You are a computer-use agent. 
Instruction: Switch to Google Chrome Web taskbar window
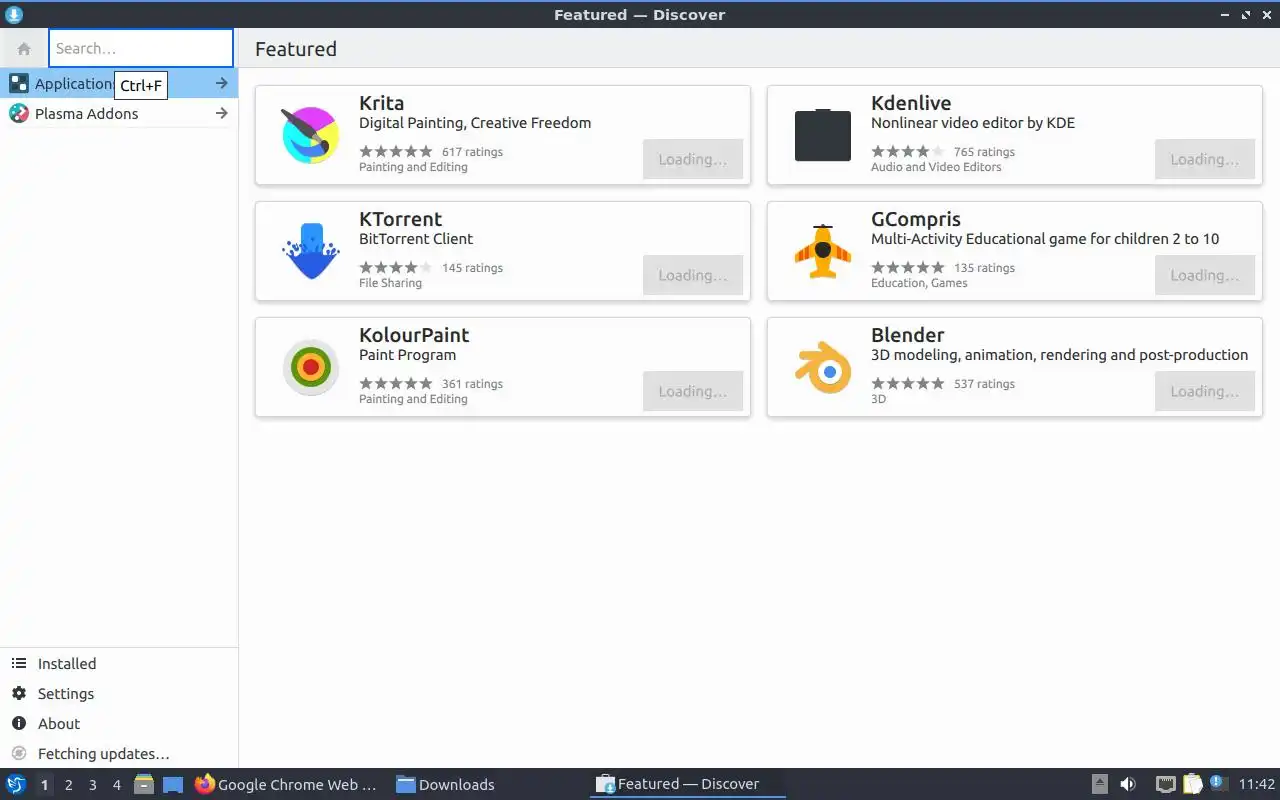286,784
